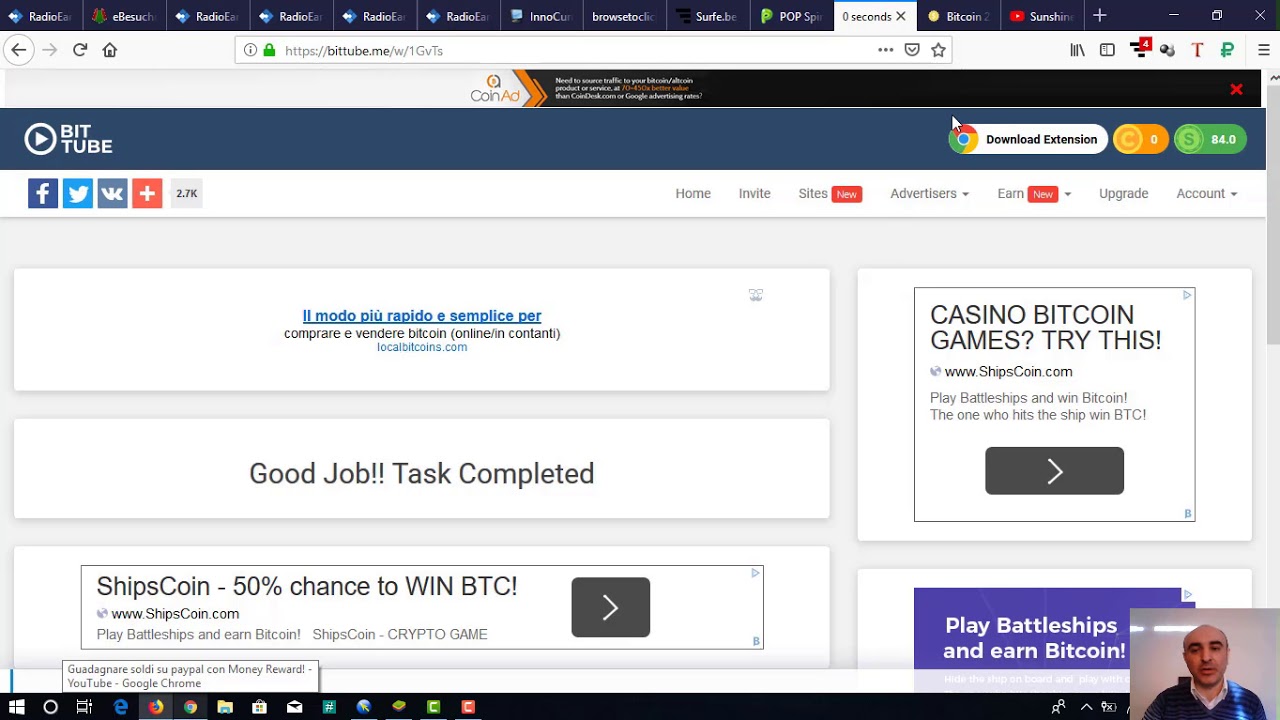The width and height of the screenshot is (1280, 720).
Task: Toggle the Firefox sidebar view
Action: (x=1107, y=50)
